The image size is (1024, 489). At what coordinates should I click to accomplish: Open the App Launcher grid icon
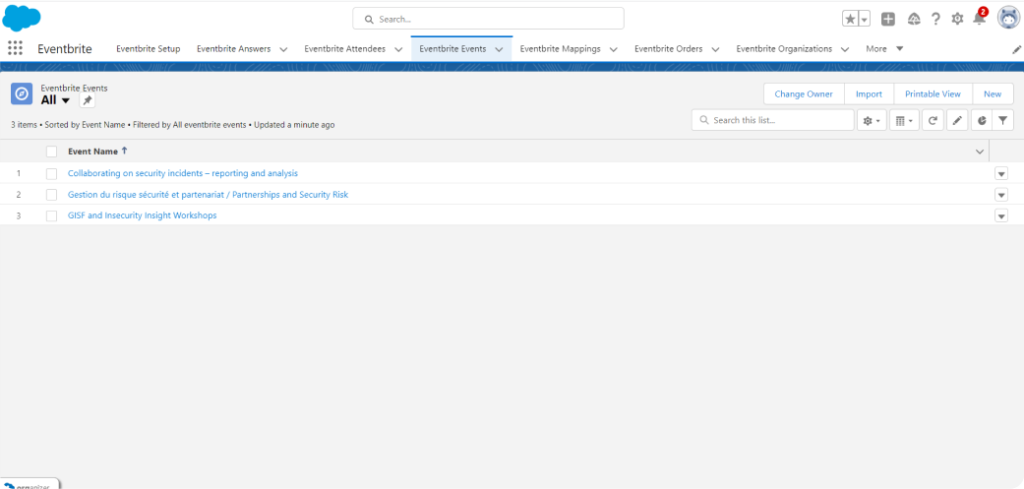click(14, 48)
